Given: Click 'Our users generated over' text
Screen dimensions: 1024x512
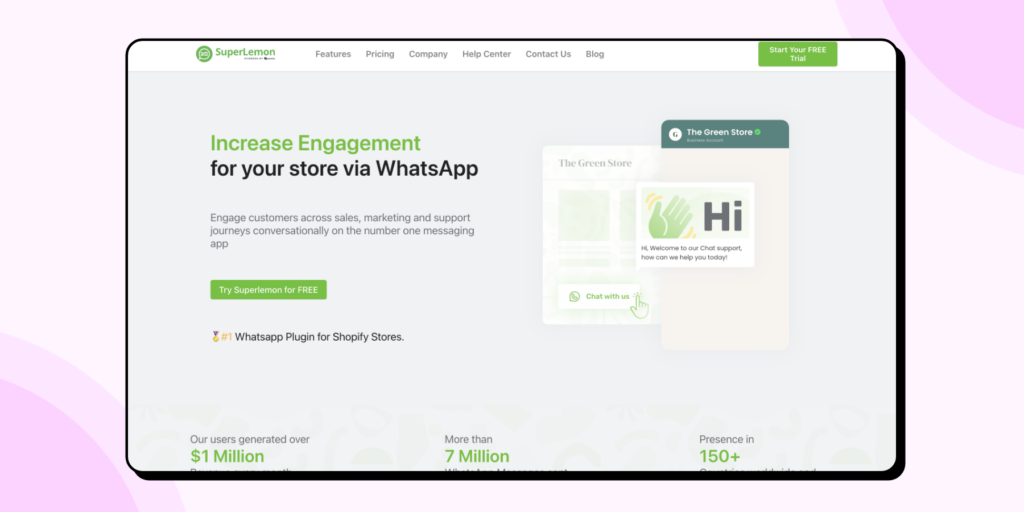Looking at the screenshot, I should (250, 440).
